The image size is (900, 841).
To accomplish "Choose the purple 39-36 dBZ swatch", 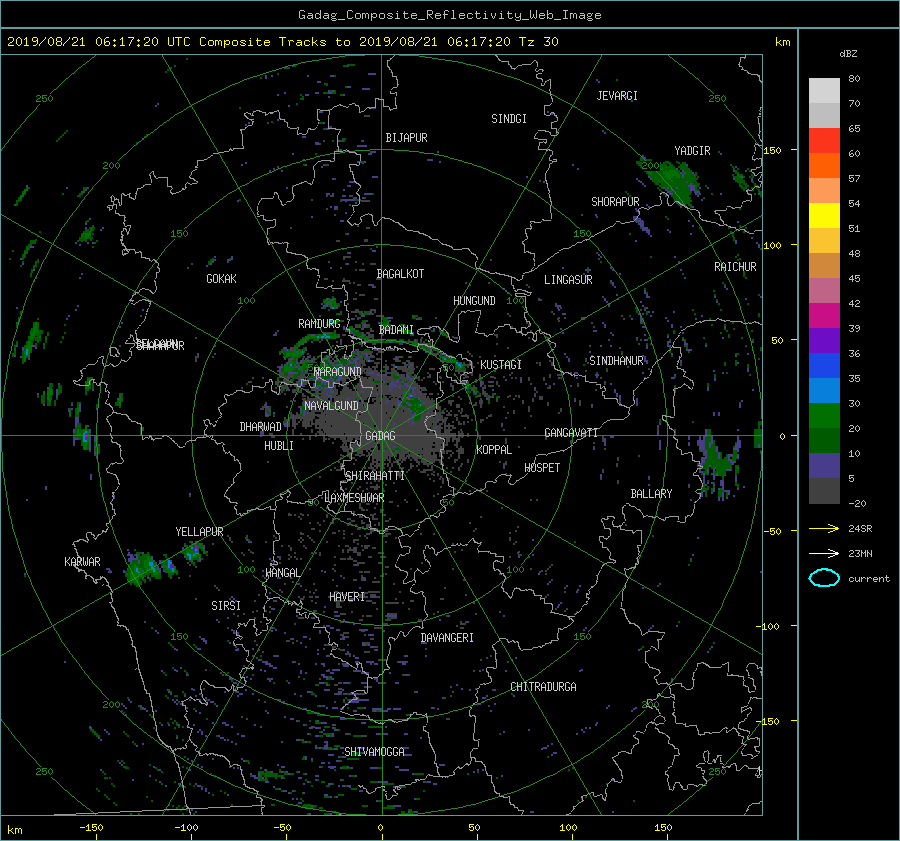I will coord(824,341).
